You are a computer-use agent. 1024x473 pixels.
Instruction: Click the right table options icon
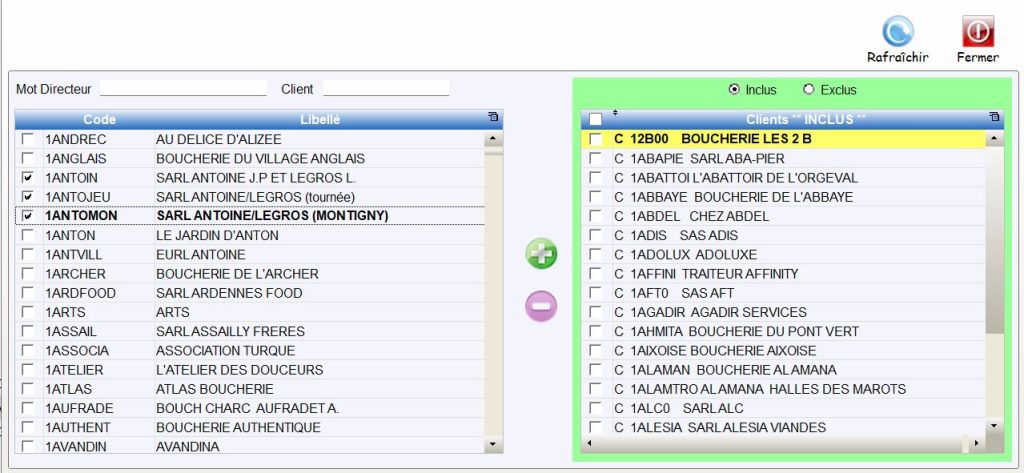click(993, 118)
